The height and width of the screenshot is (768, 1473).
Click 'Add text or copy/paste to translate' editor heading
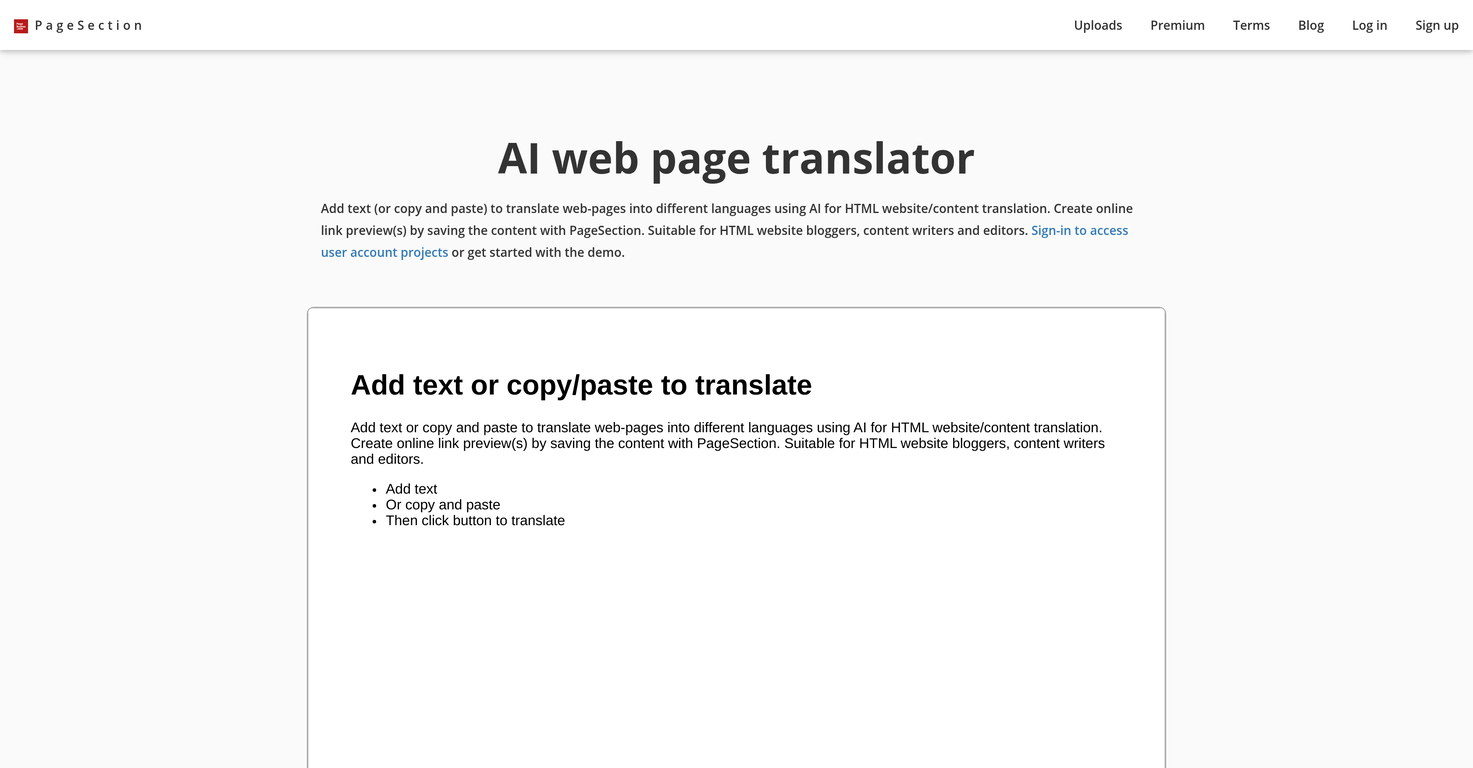(581, 385)
